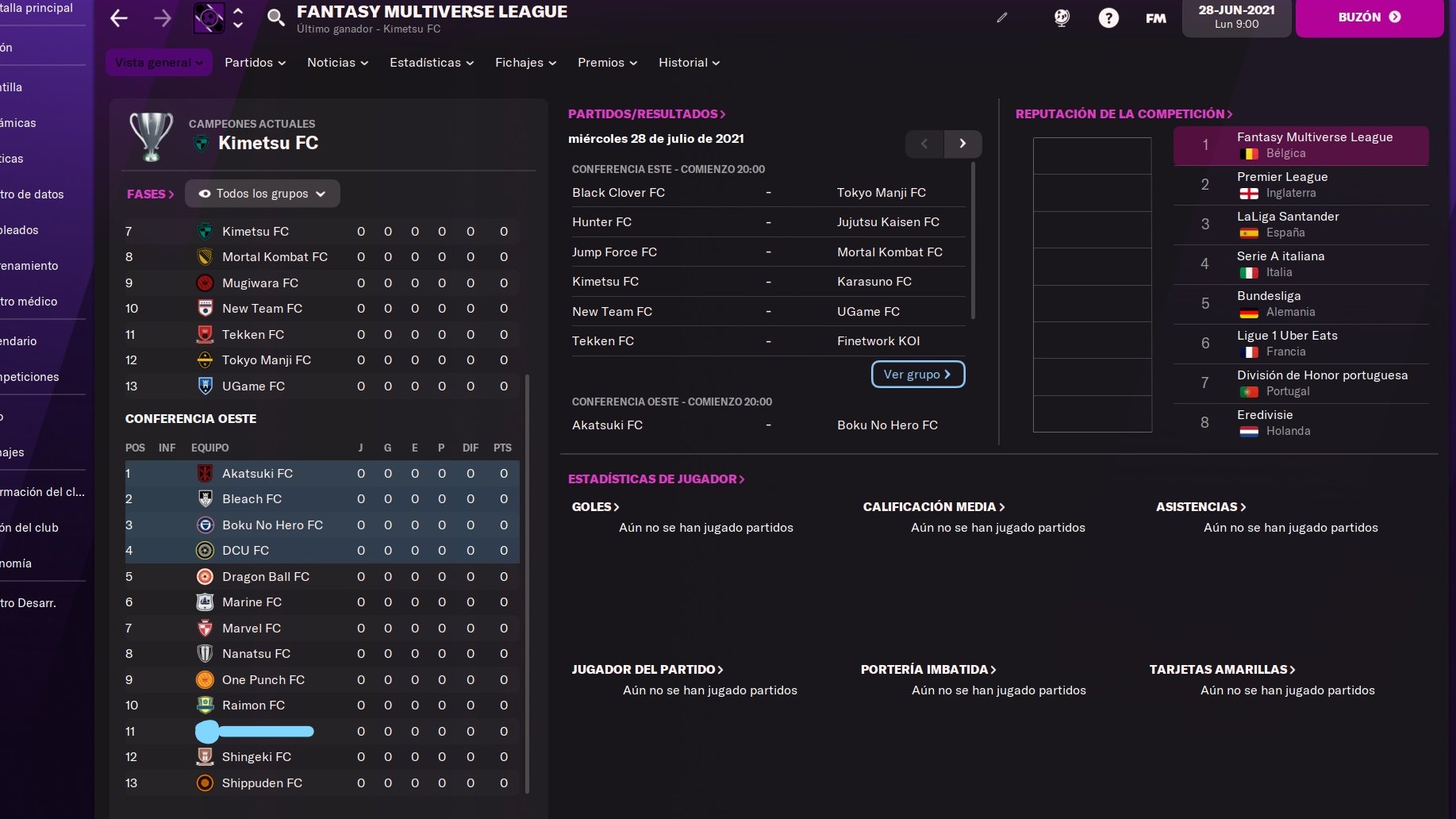Viewport: 1456px width, 819px height.
Task: Go forward with the right arrow
Action: coord(163,18)
